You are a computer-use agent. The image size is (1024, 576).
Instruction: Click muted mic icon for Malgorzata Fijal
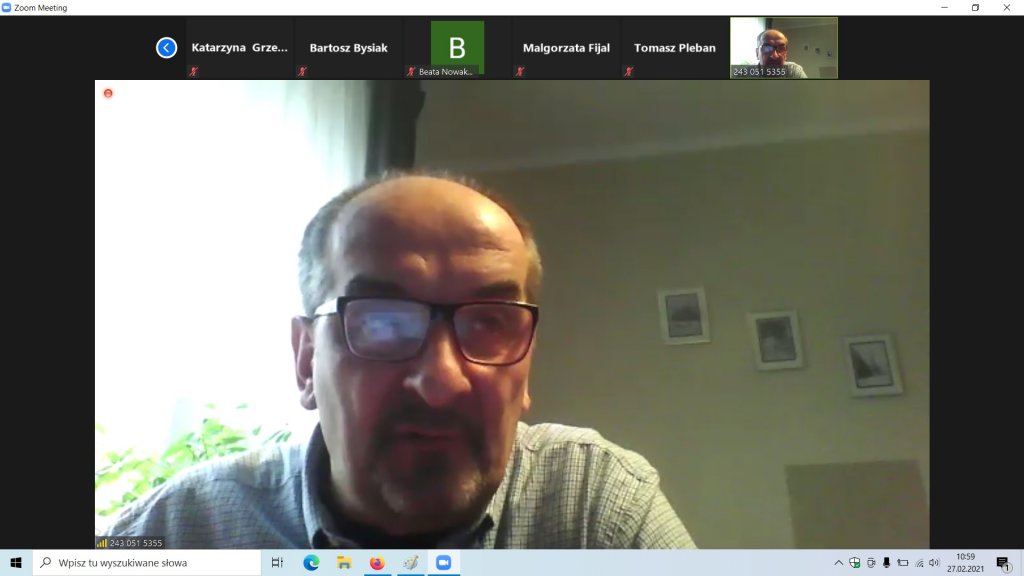click(520, 72)
